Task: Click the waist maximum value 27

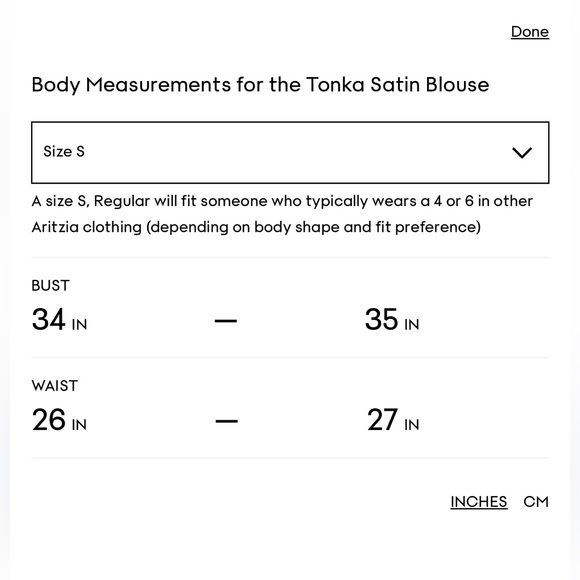Action: tap(382, 419)
